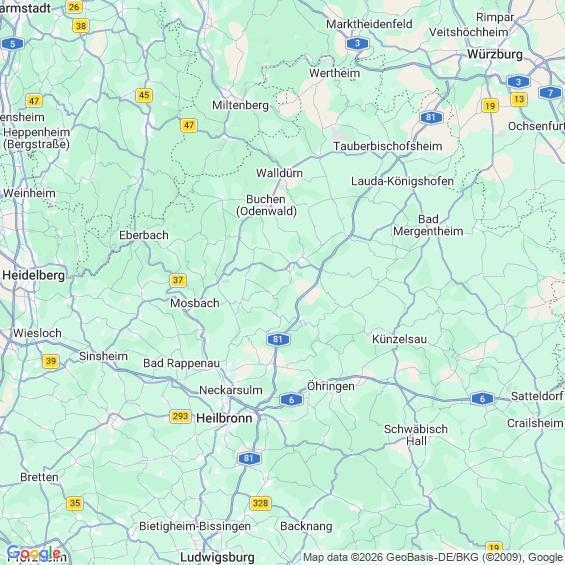Click the yellow 35 road shield near Bretten

click(75, 503)
